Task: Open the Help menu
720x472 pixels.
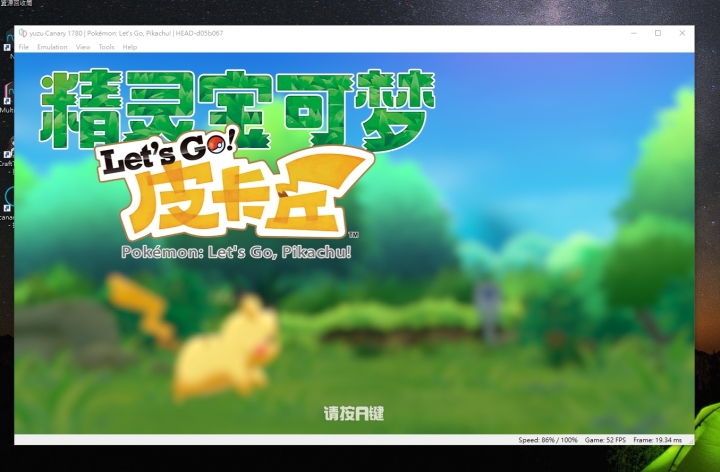Action: point(130,47)
